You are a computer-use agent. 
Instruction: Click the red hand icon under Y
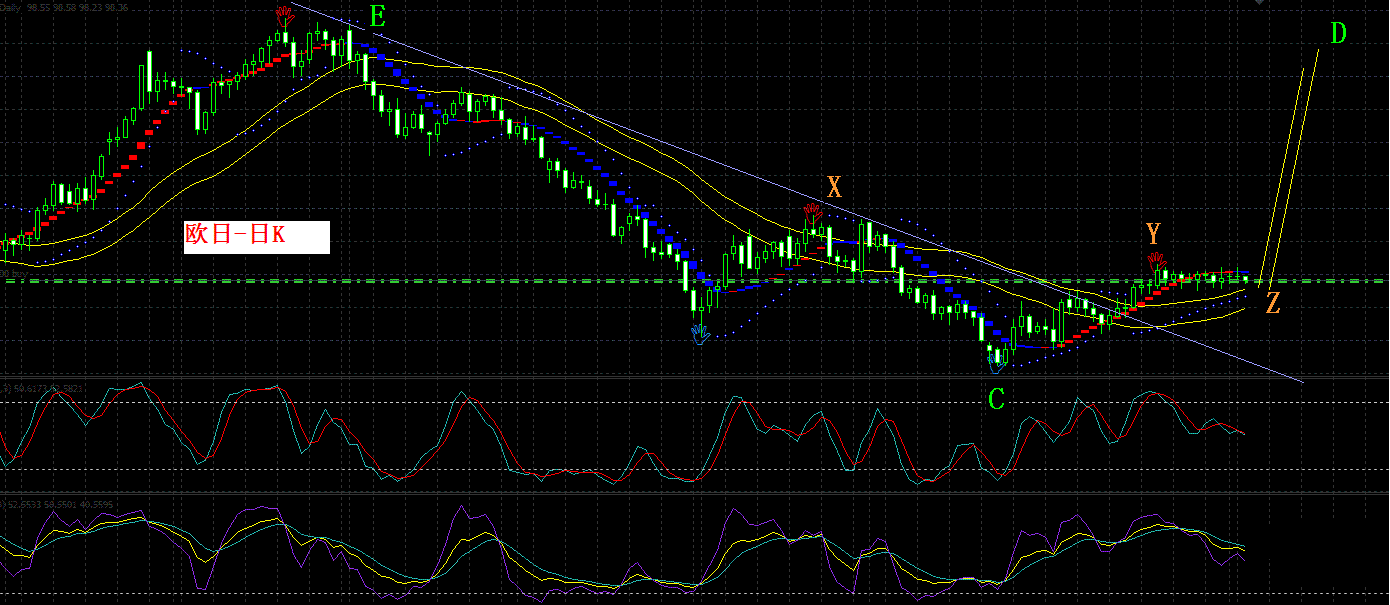pos(1157,263)
